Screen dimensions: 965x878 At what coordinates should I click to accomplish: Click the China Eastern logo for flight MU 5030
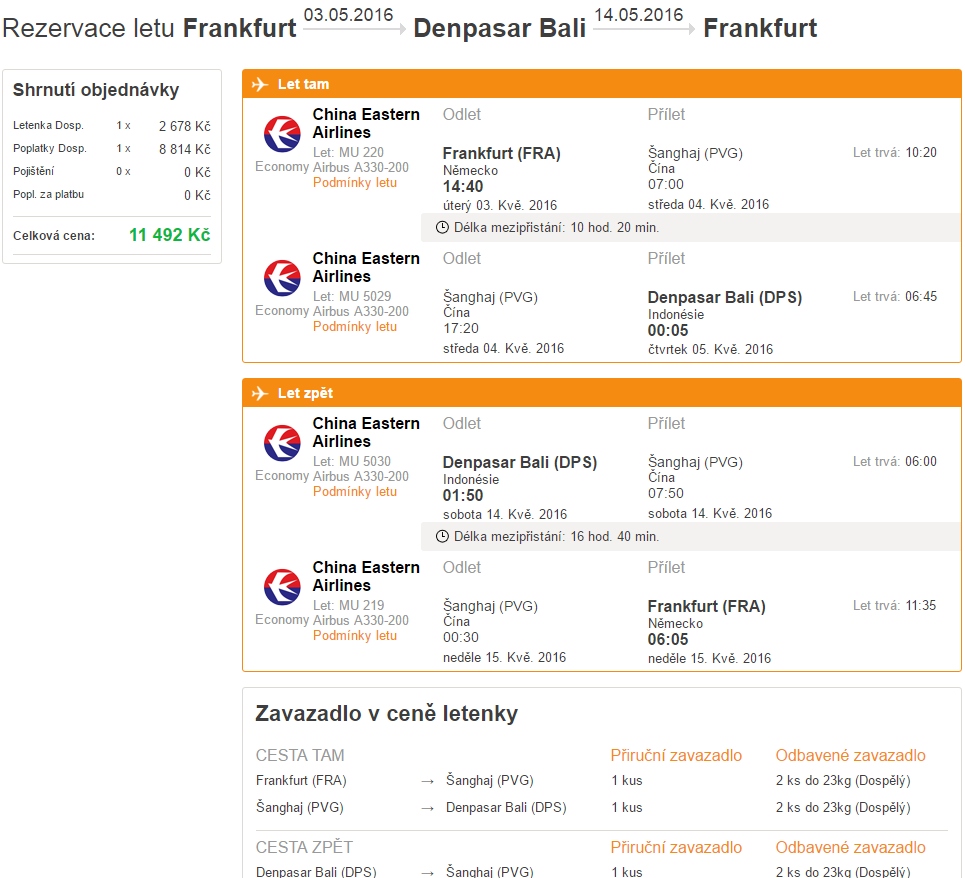282,442
